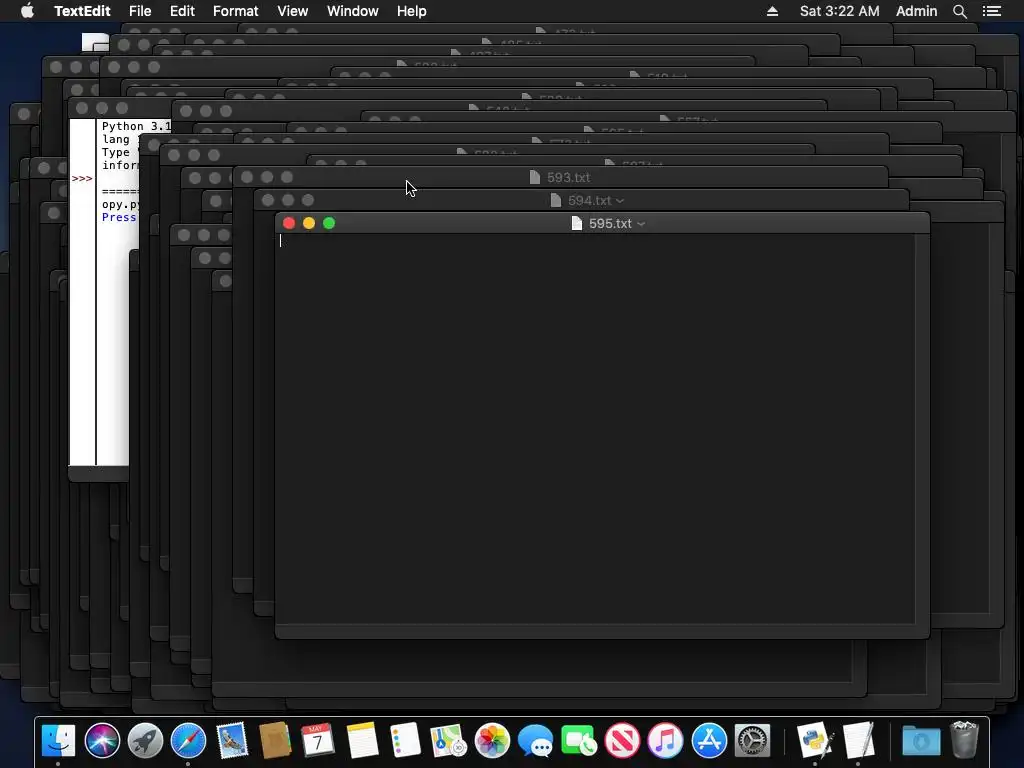Open Spotlight search magnifier

point(959,11)
